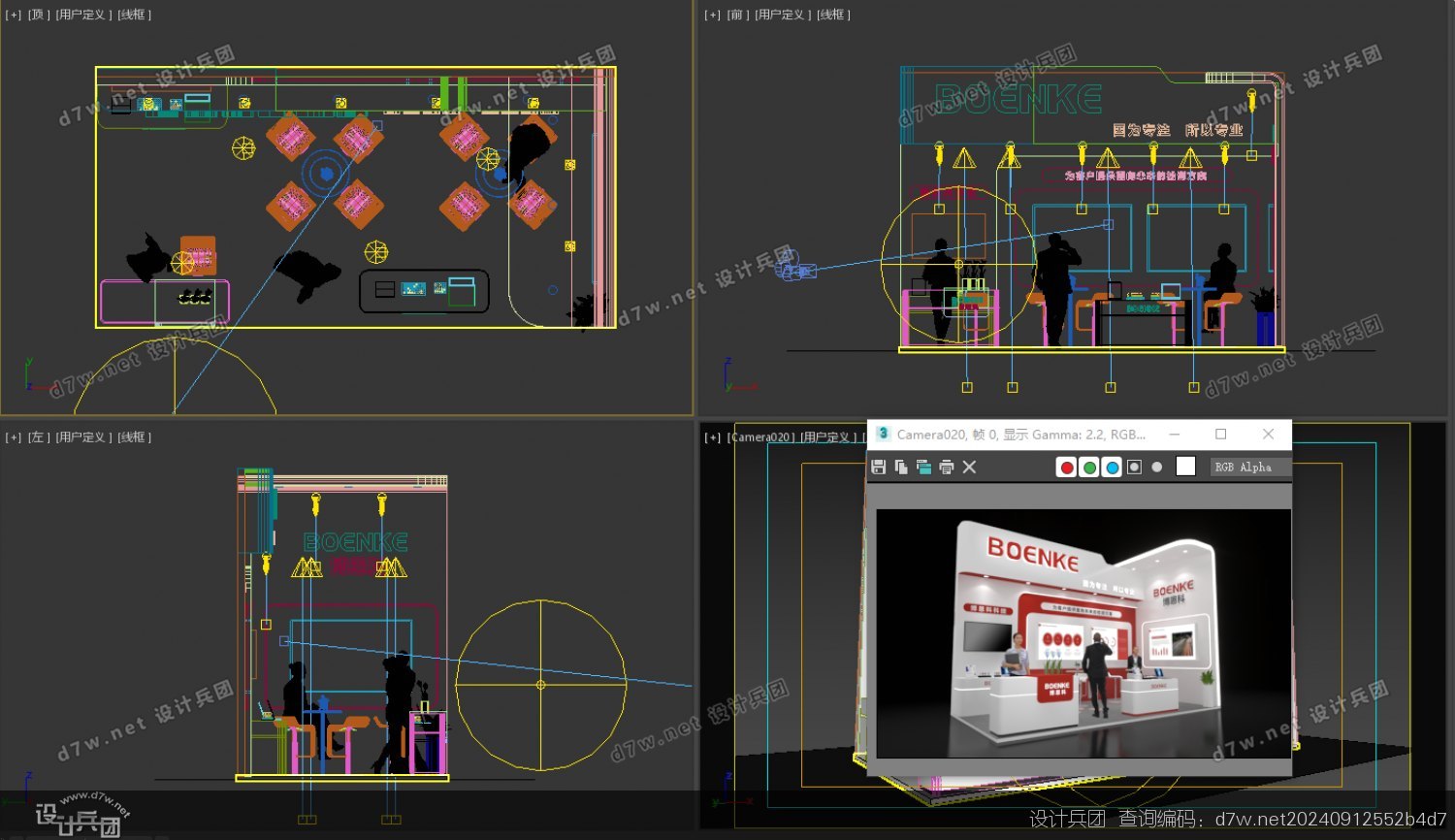
Task: Click the rendered booth image preview
Action: pyautogui.click(x=1083, y=633)
